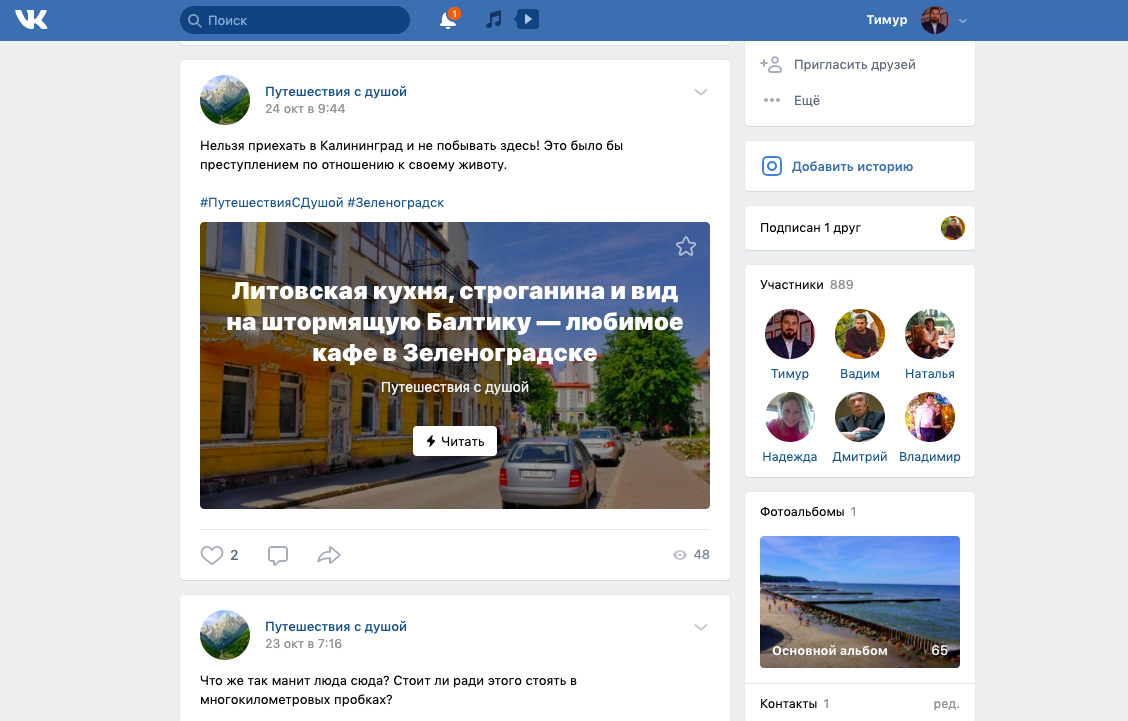Screen dimensions: 1128x721
Task: Open post options chevron for 24 окт post
Action: [x=701, y=92]
